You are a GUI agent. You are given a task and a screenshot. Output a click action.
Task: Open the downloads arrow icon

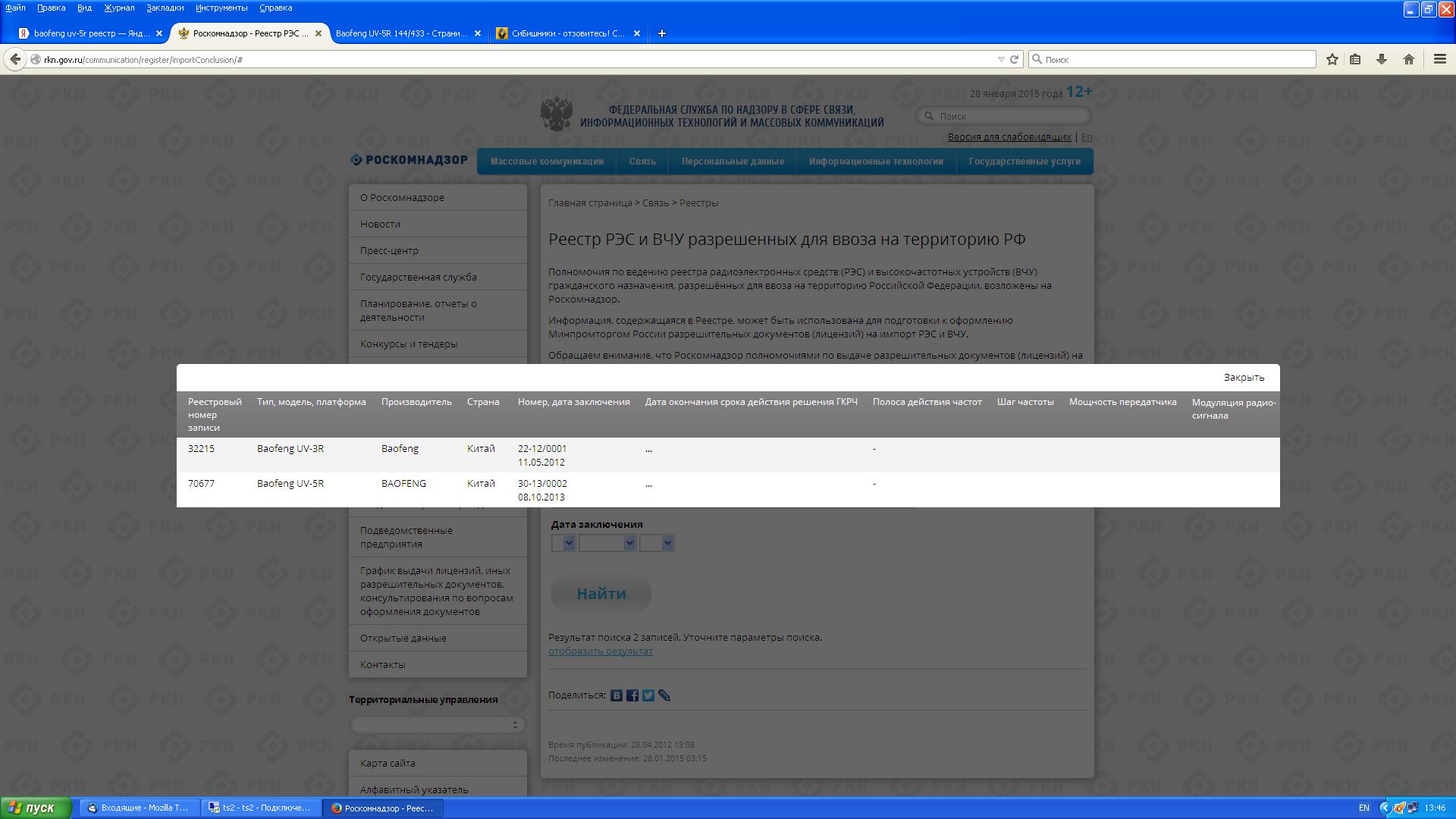click(1382, 59)
